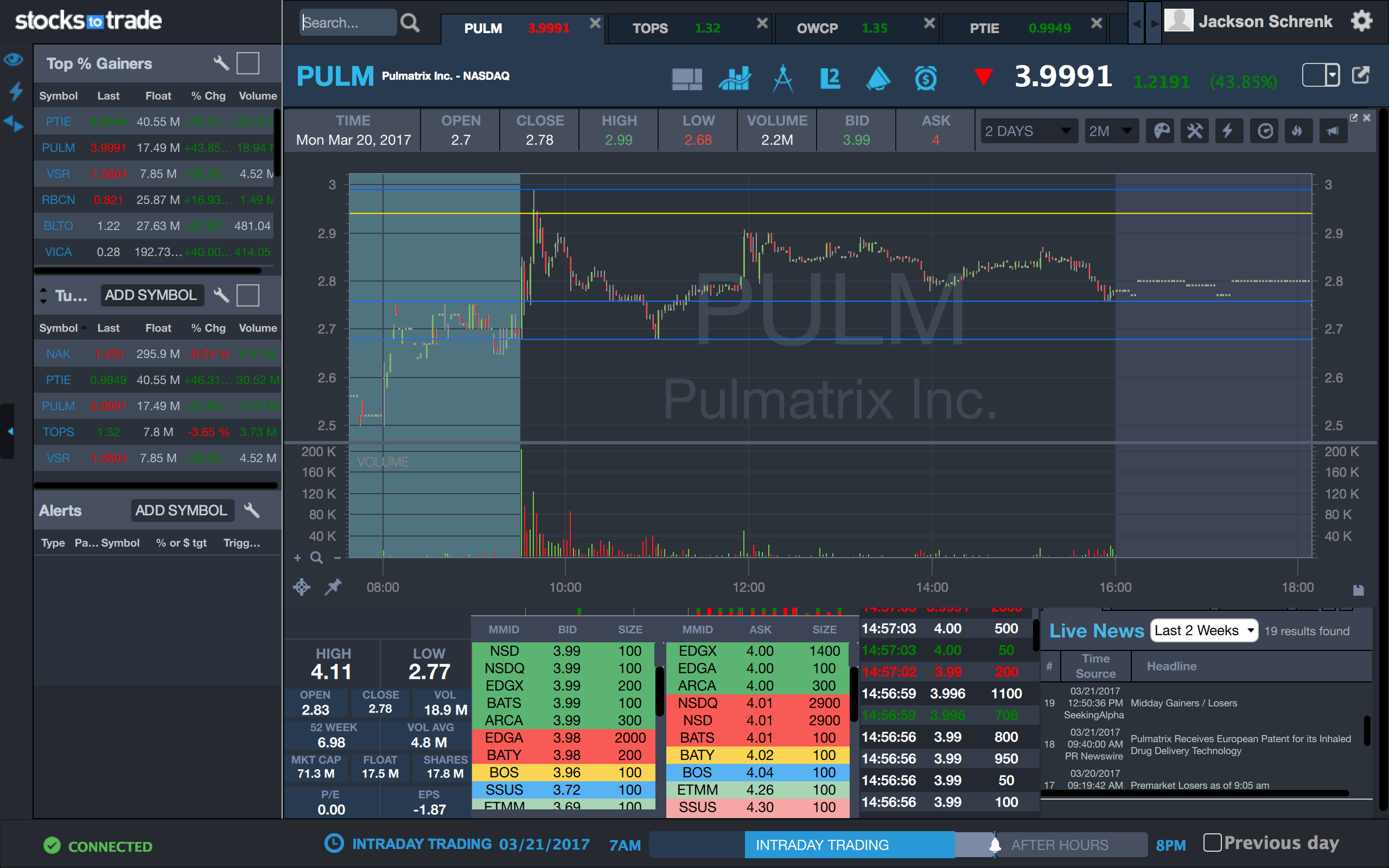Click the chart color palette icon

click(x=1161, y=131)
